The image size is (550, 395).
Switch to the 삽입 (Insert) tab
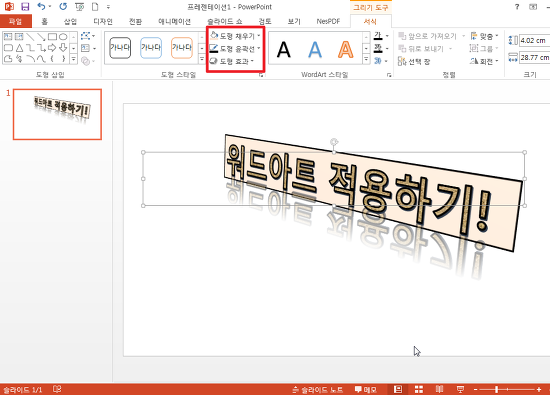(70, 21)
